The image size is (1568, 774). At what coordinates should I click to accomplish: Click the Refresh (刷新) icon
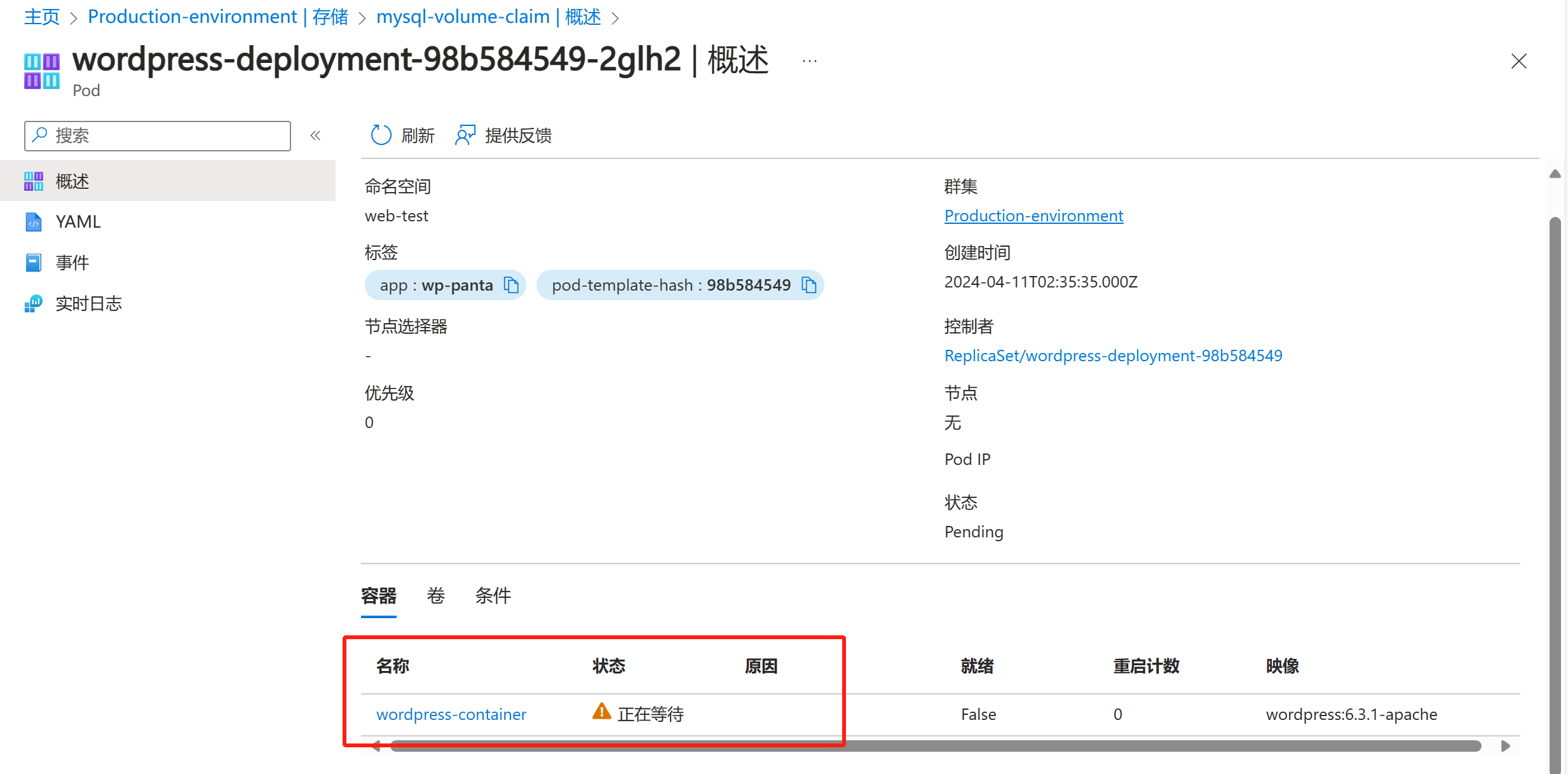381,135
